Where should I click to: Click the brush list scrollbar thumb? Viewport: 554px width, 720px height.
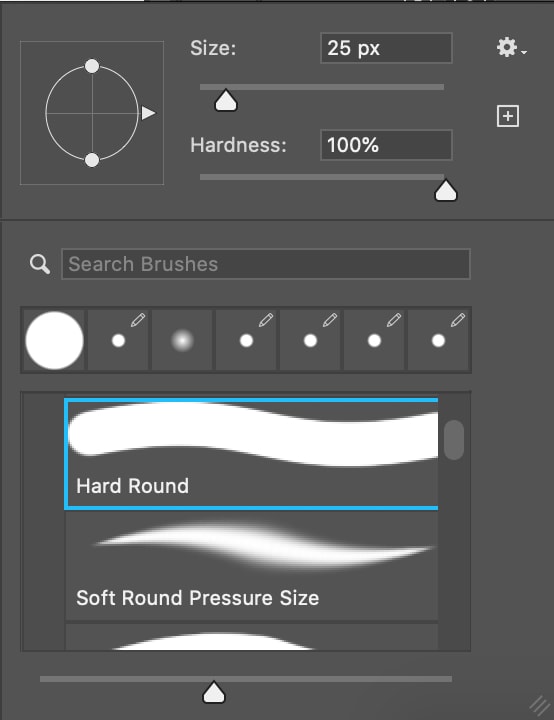(x=454, y=439)
